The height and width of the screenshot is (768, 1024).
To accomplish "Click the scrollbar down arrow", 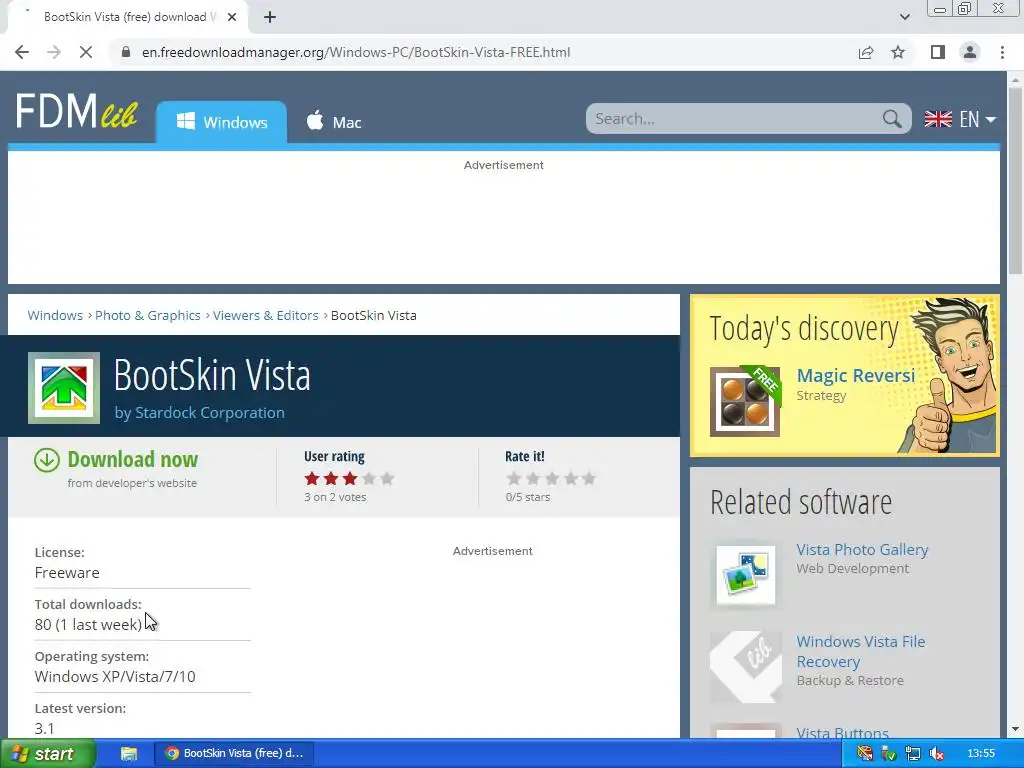I will click(1015, 729).
